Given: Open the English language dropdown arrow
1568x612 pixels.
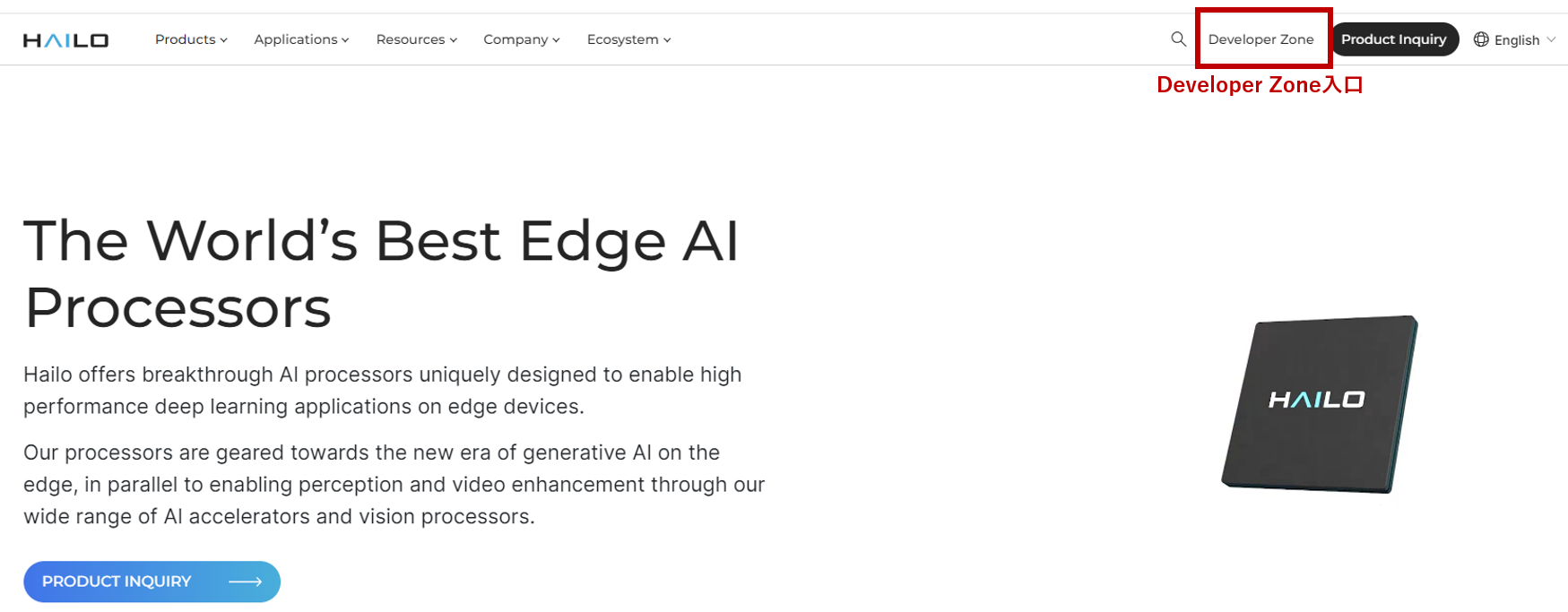Looking at the screenshot, I should (x=1551, y=39).
